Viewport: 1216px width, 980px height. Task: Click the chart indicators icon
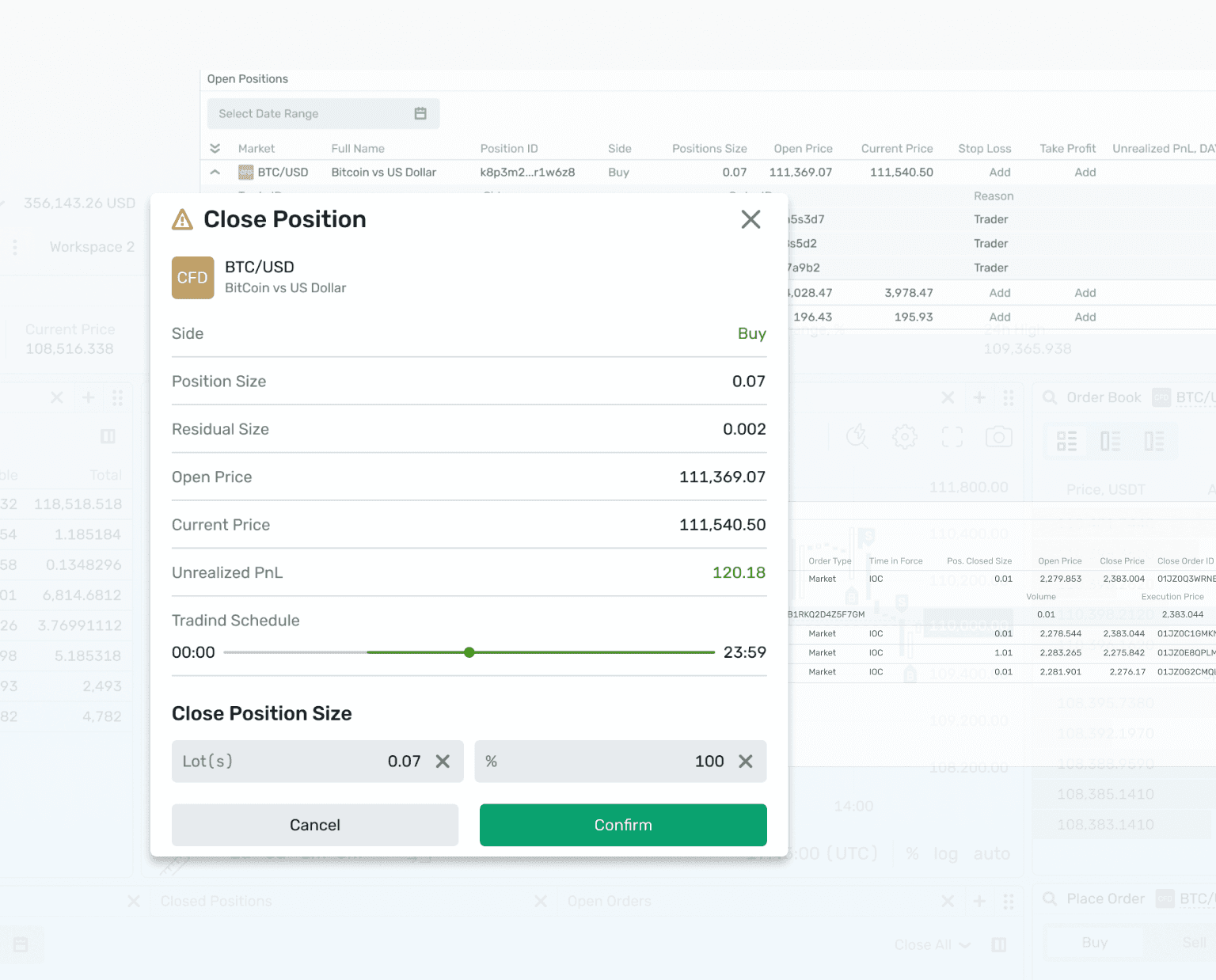tap(857, 436)
